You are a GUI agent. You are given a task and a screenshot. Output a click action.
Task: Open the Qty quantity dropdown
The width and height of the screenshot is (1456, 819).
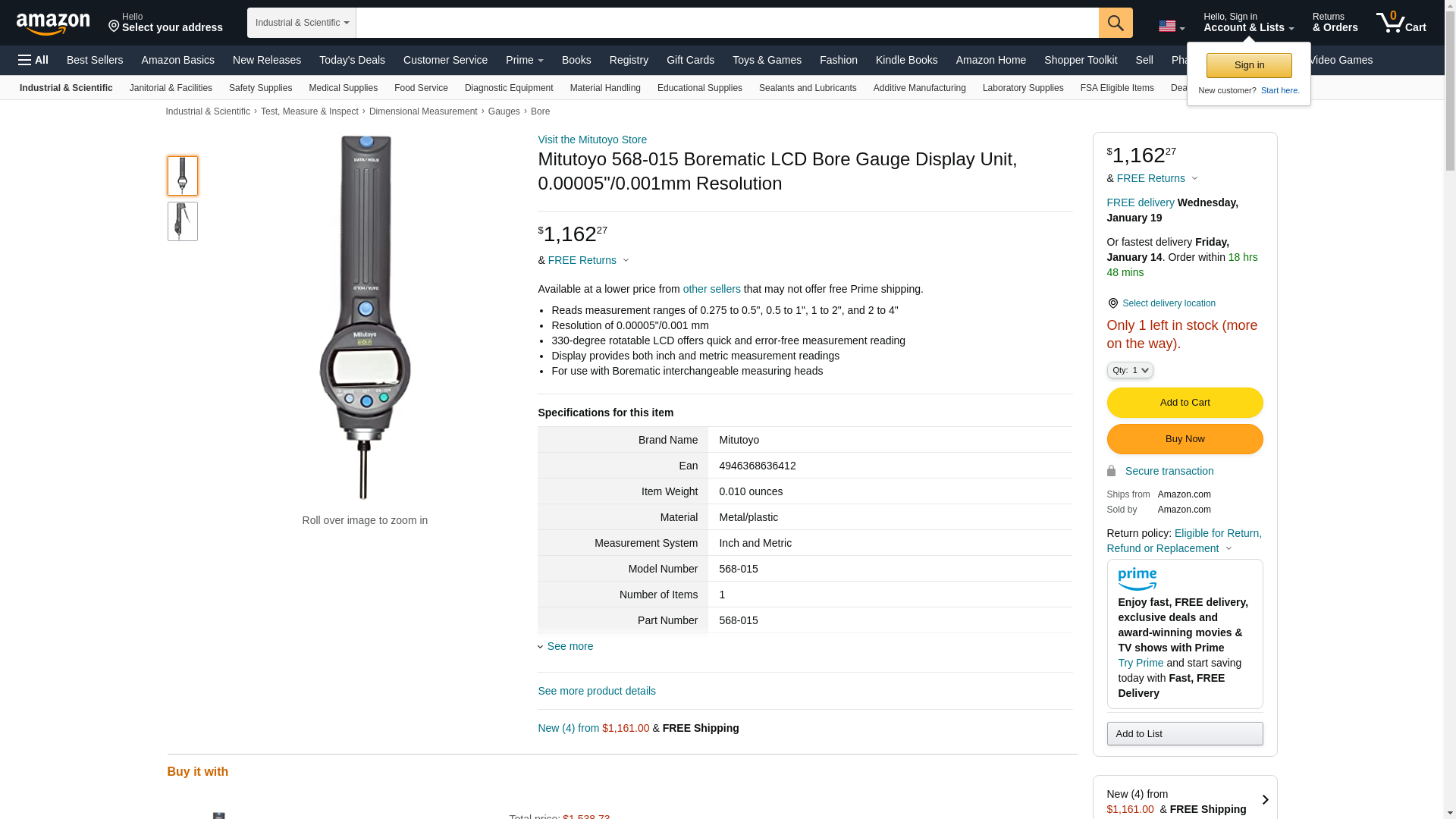tap(1129, 370)
